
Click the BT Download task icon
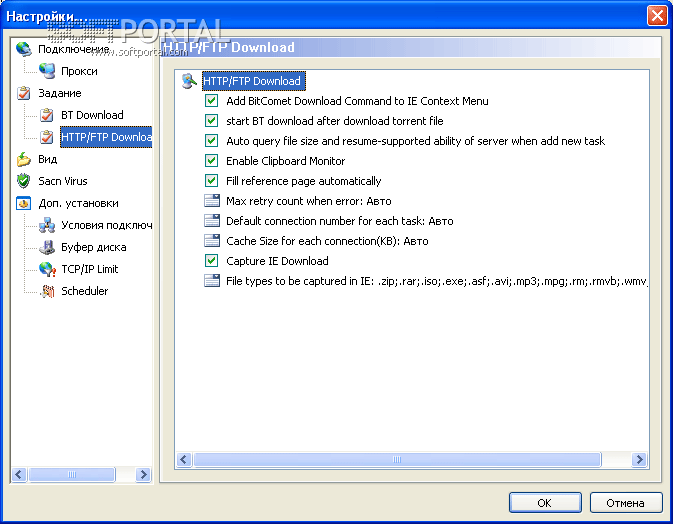(46, 115)
